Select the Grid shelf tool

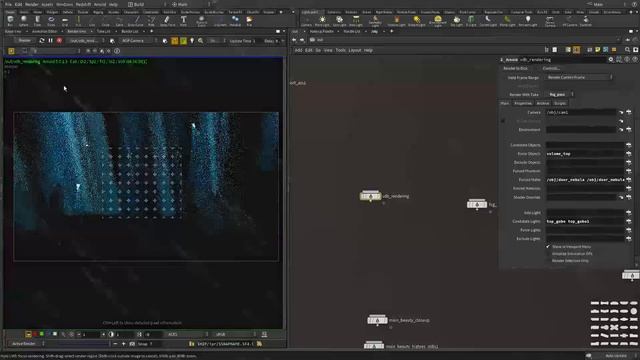(65, 21)
